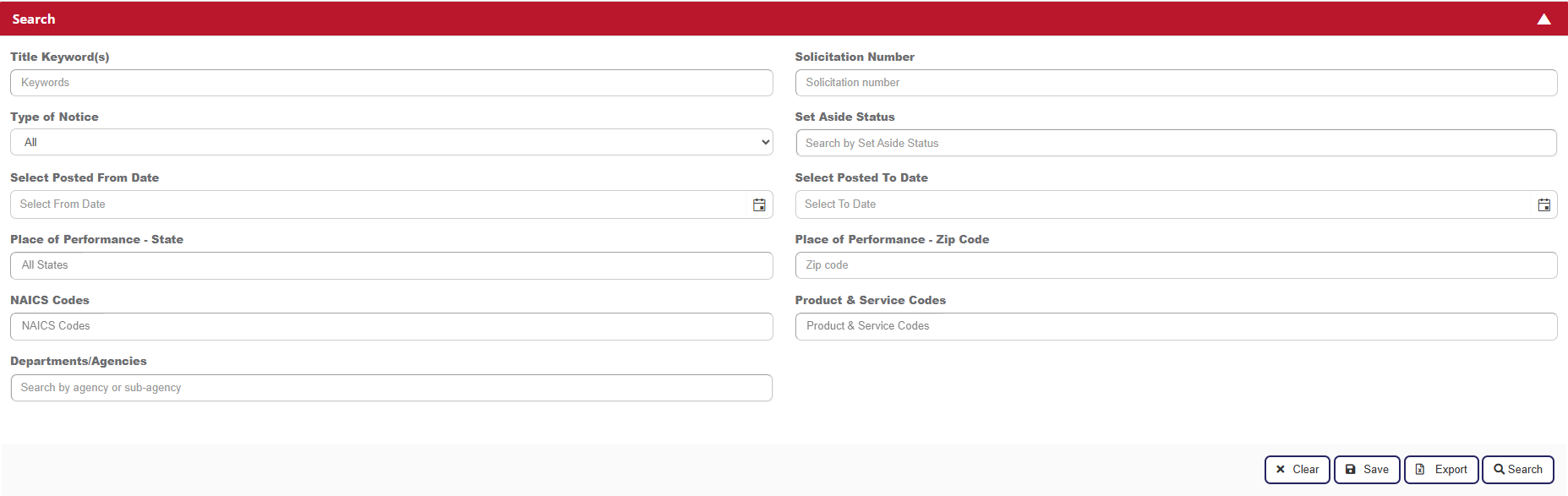Collapse the Search panel using the triangle icon
The image size is (1568, 496).
1543,19
